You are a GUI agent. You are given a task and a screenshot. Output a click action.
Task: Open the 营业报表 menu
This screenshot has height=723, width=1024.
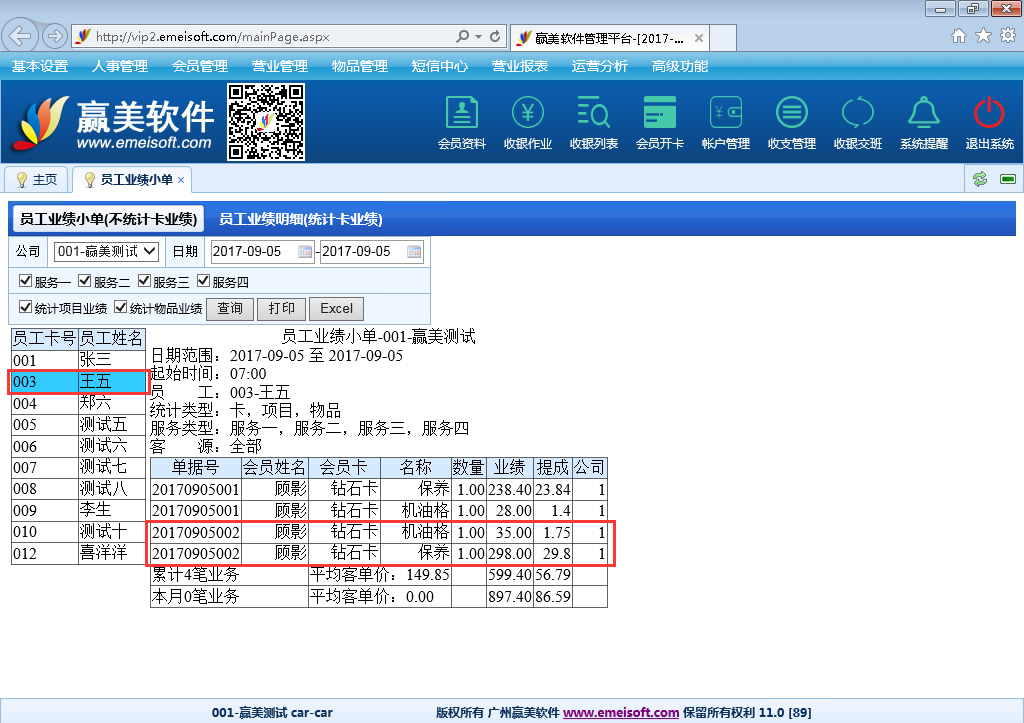tap(520, 66)
